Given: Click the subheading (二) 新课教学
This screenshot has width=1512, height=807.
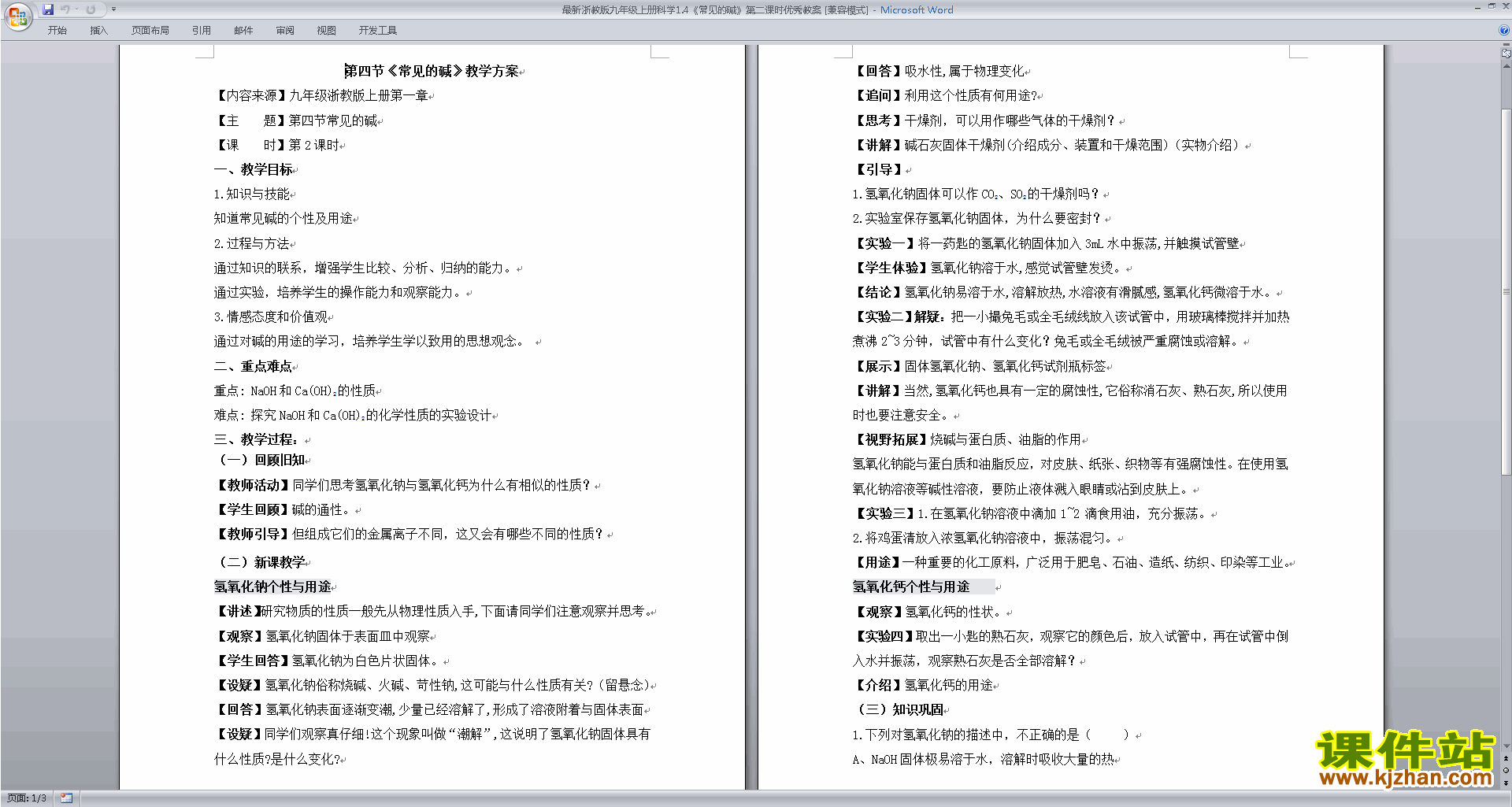Looking at the screenshot, I should coord(262,562).
